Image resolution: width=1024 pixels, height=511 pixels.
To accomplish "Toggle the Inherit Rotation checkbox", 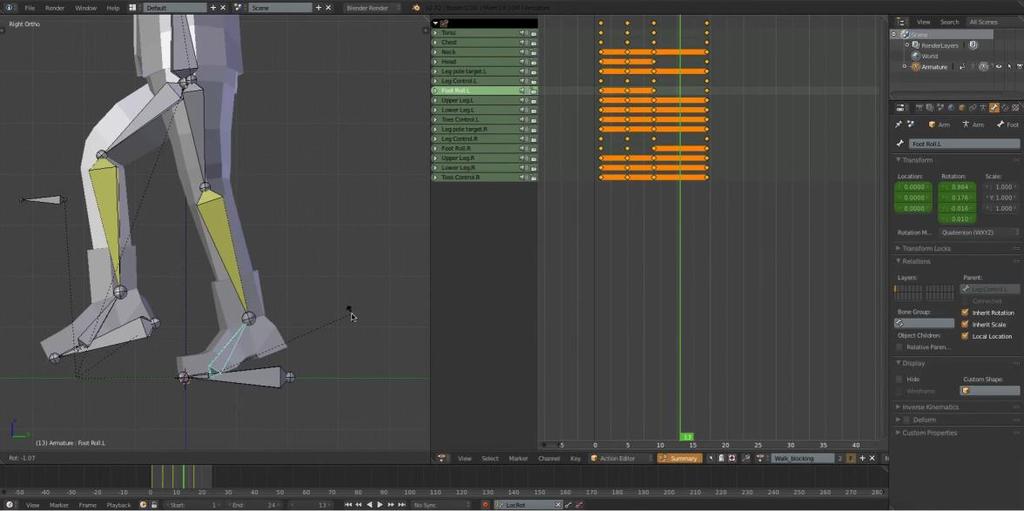I will pyautogui.click(x=965, y=313).
